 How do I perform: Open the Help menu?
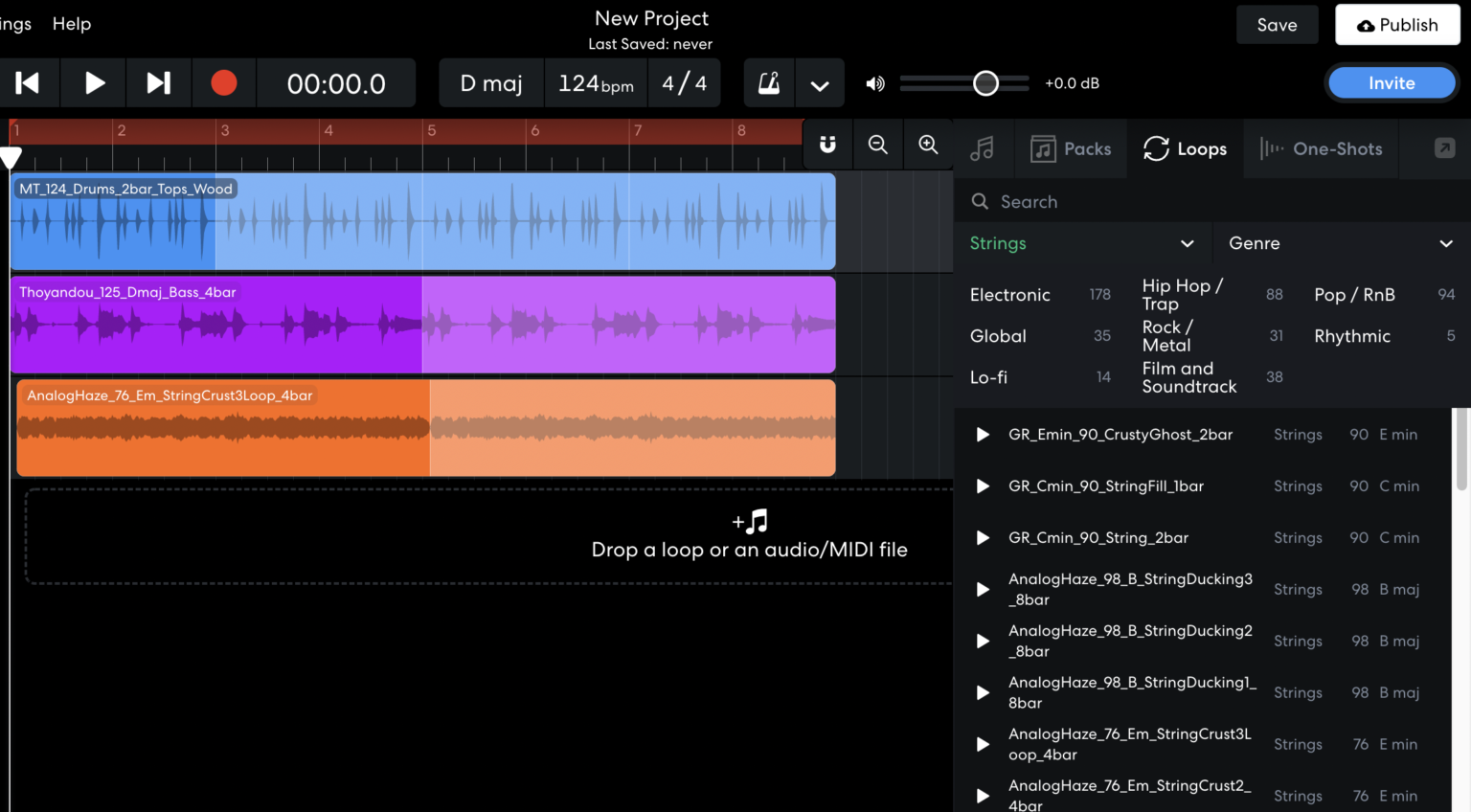71,24
